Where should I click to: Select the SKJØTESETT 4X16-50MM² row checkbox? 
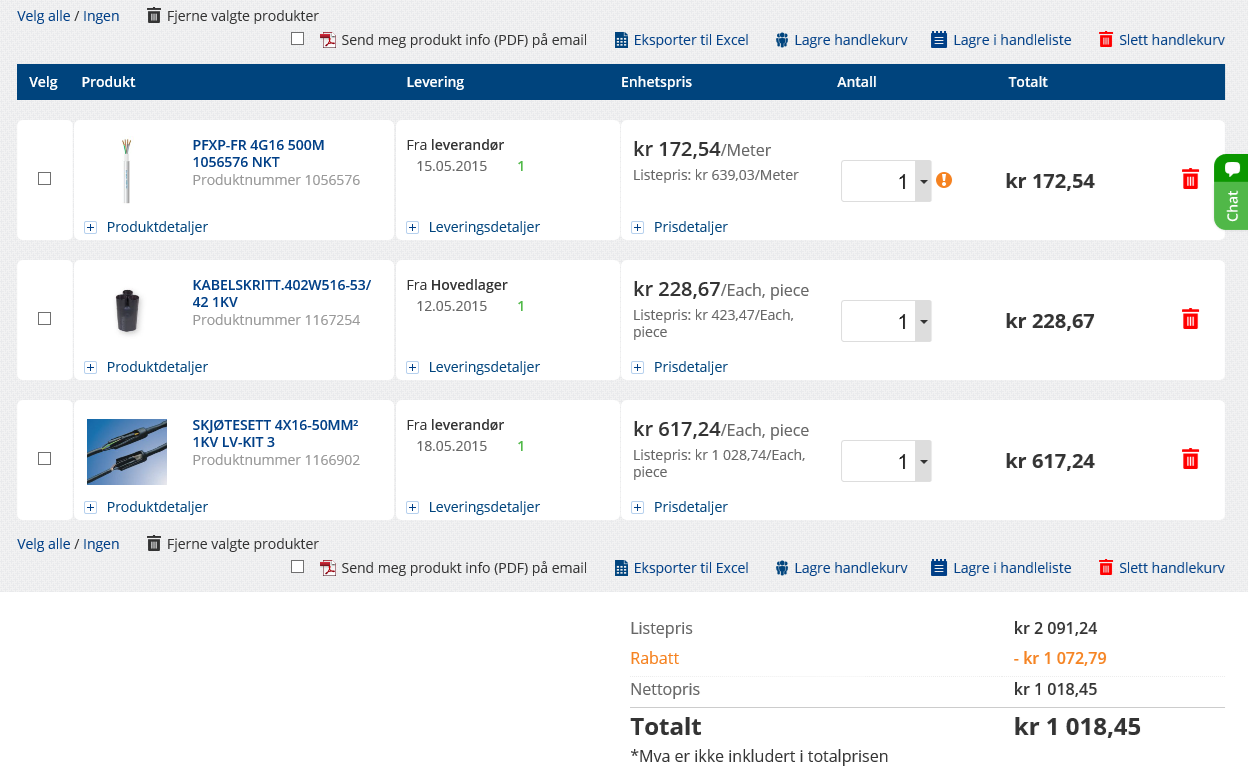[x=44, y=459]
